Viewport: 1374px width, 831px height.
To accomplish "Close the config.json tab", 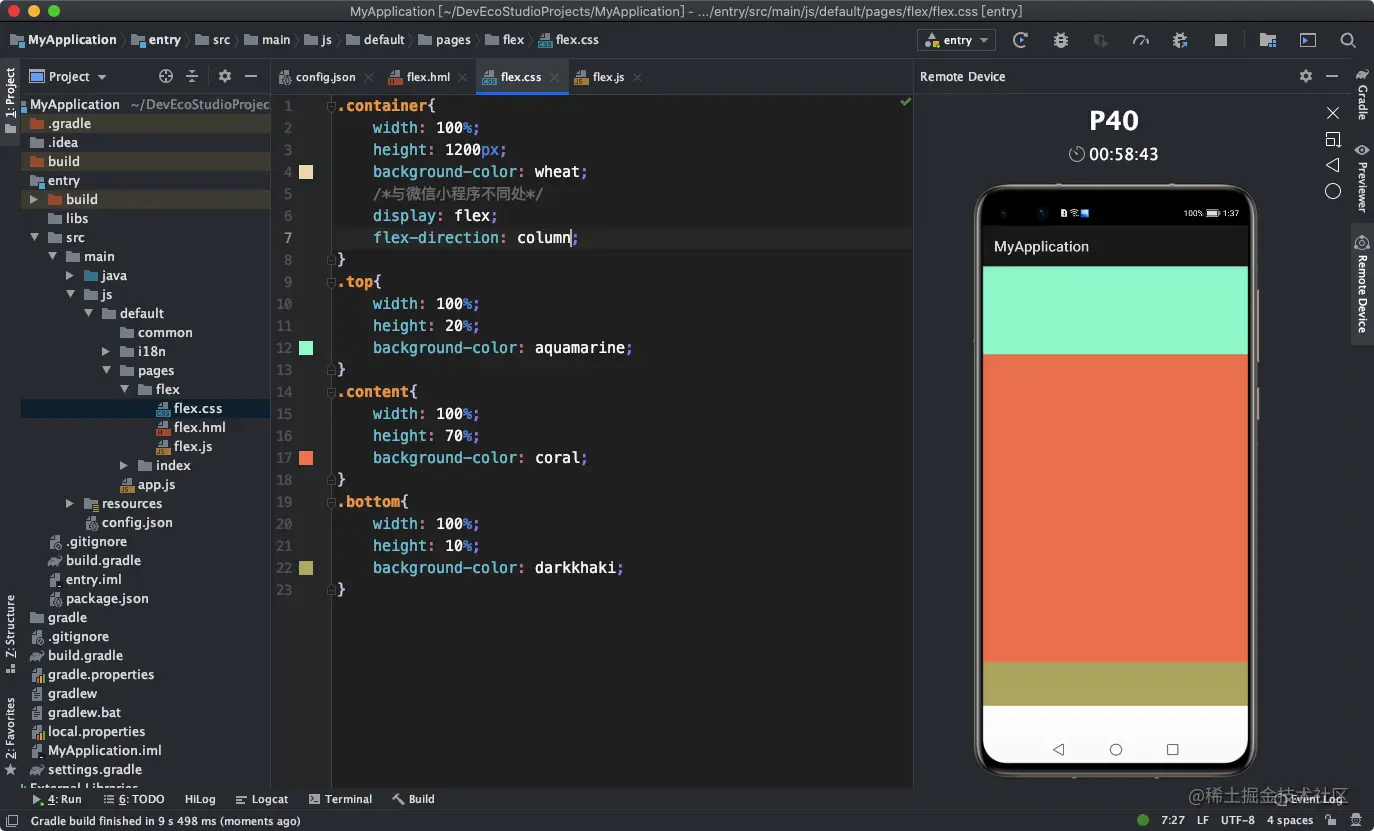I will 368,77.
